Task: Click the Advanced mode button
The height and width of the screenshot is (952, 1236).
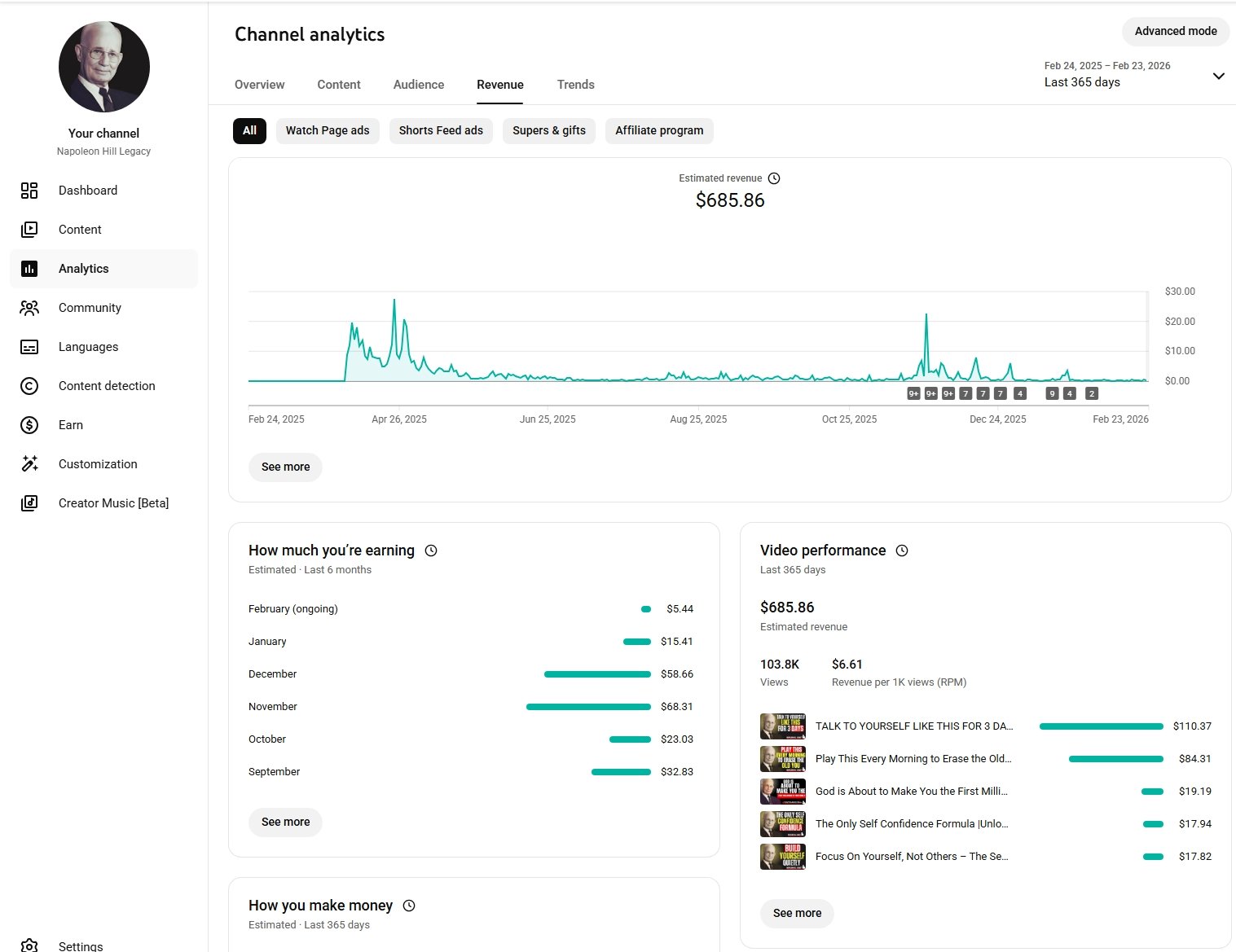Action: point(1175,32)
